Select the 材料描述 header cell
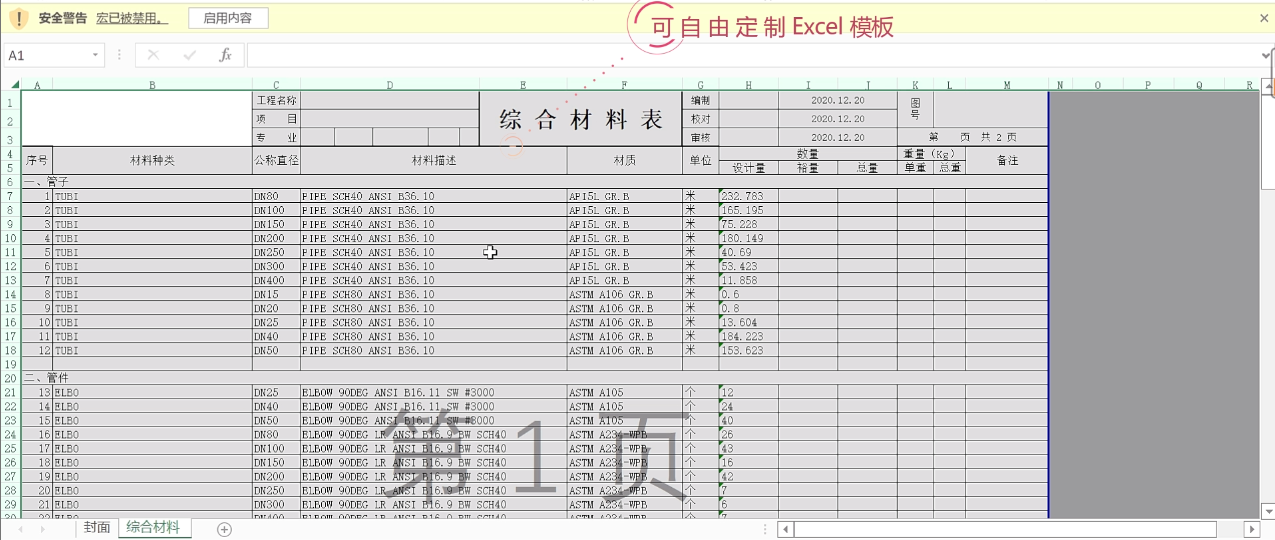 click(x=434, y=160)
